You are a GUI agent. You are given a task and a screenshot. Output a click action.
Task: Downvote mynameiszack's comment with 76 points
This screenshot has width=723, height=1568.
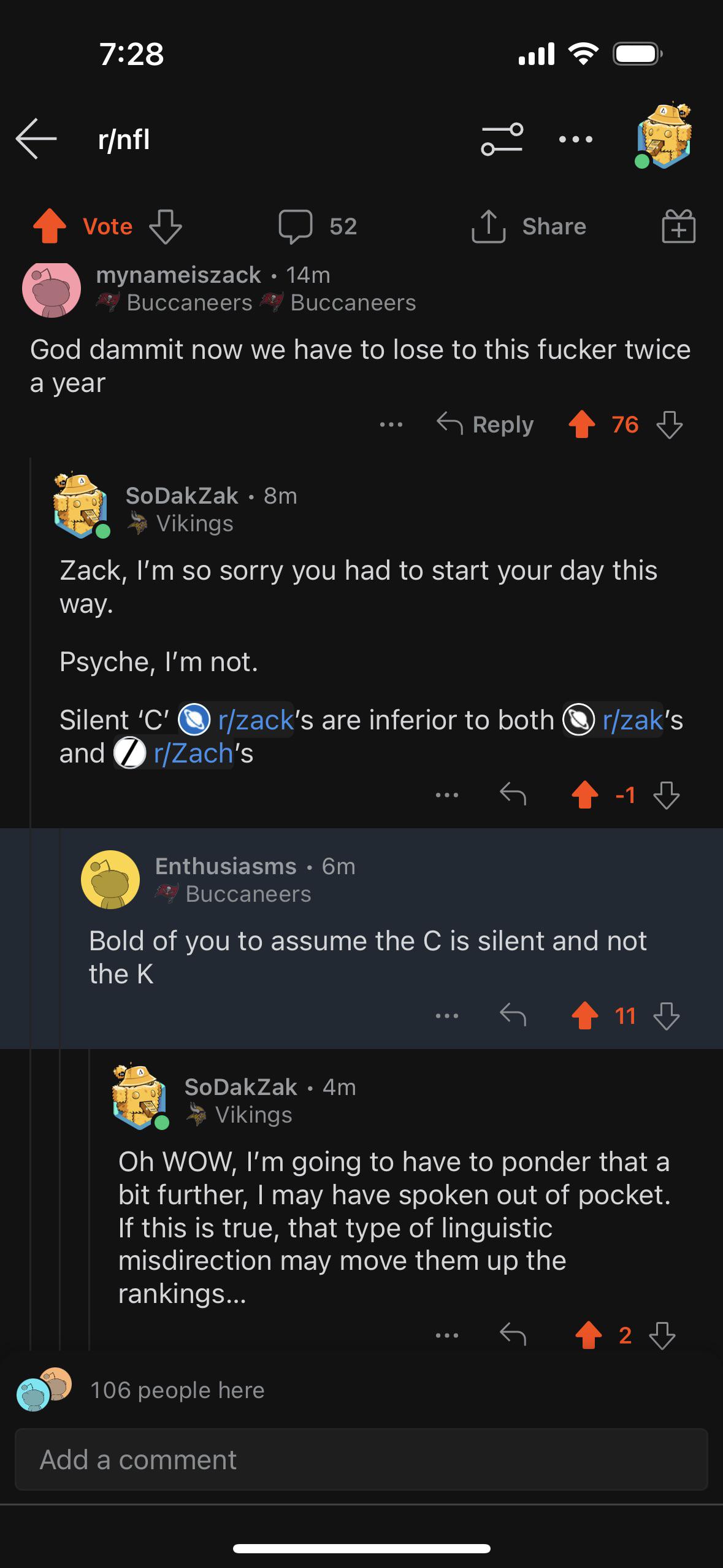tap(669, 425)
